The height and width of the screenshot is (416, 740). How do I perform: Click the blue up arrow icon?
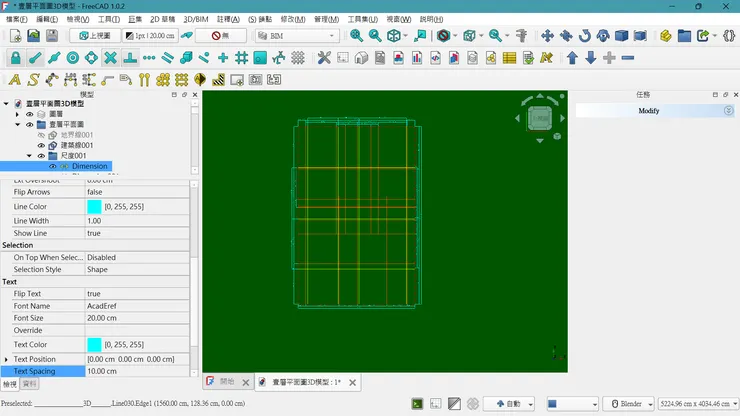572,57
